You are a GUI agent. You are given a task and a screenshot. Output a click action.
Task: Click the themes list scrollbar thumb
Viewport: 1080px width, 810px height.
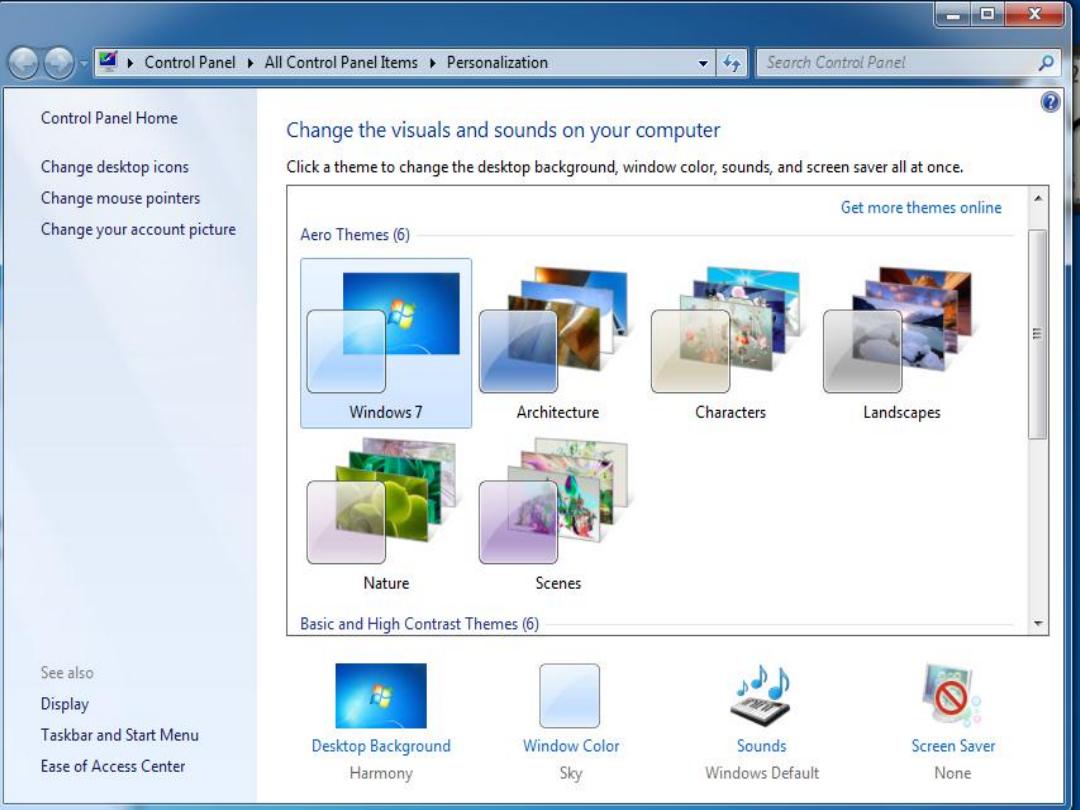(x=1037, y=334)
